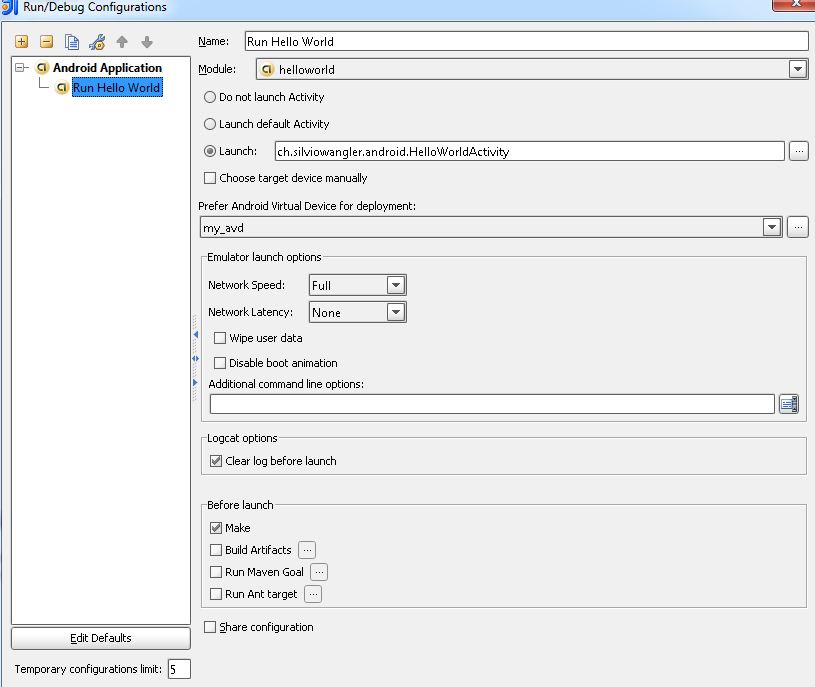Enable Choose target device manually
The width and height of the screenshot is (815, 687).
pyautogui.click(x=210, y=178)
